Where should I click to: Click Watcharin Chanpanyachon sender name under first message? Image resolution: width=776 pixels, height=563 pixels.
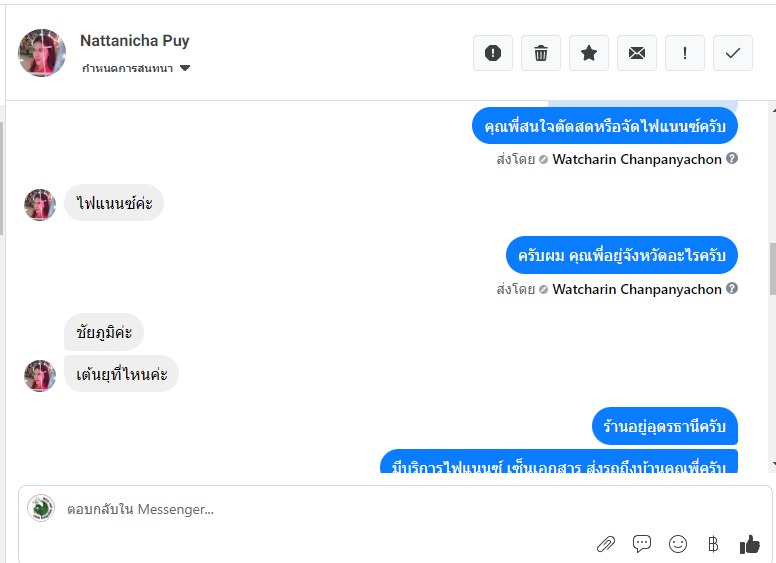(x=637, y=159)
